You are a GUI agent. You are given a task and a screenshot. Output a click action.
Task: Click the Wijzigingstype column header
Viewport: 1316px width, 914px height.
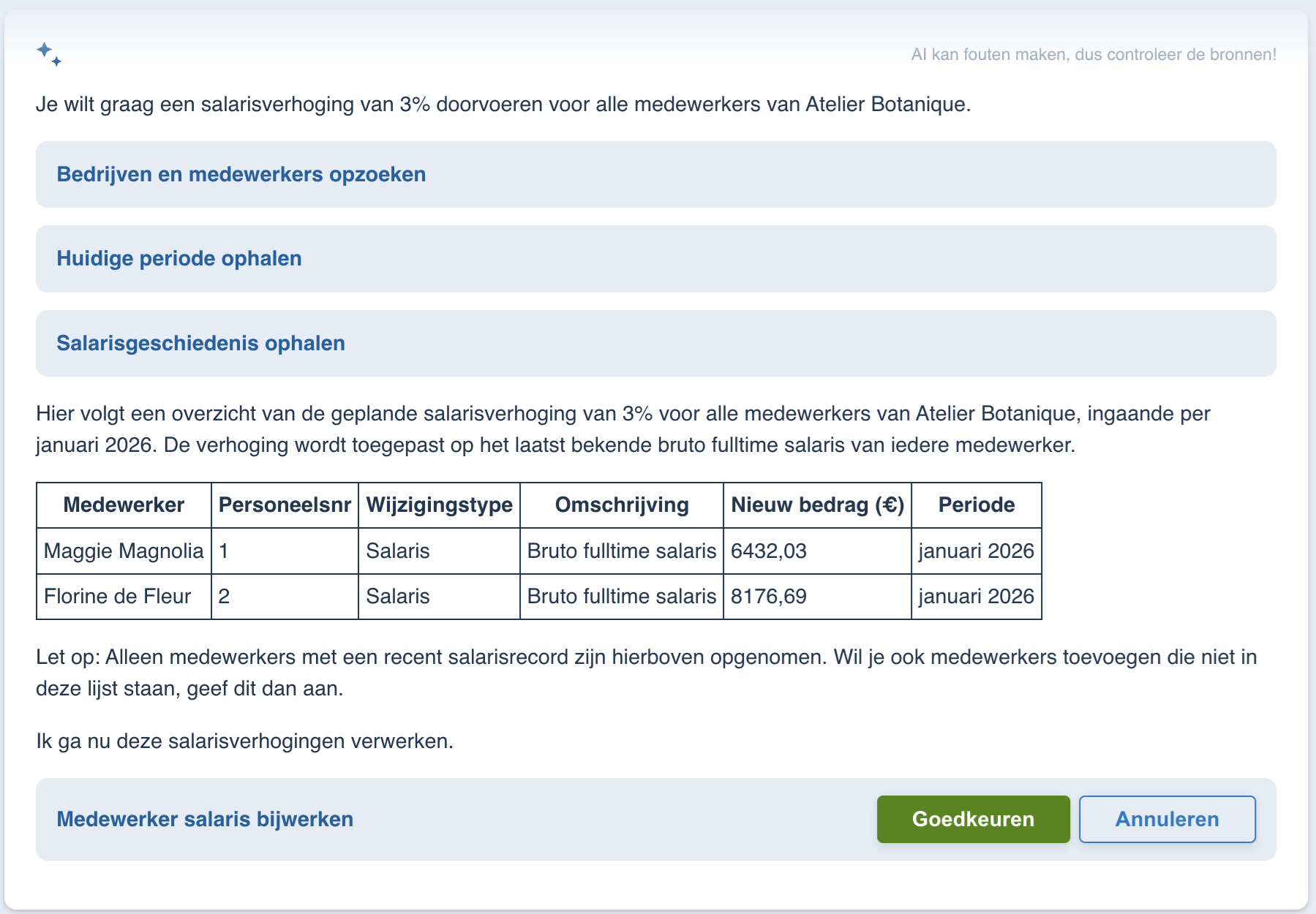pos(439,505)
